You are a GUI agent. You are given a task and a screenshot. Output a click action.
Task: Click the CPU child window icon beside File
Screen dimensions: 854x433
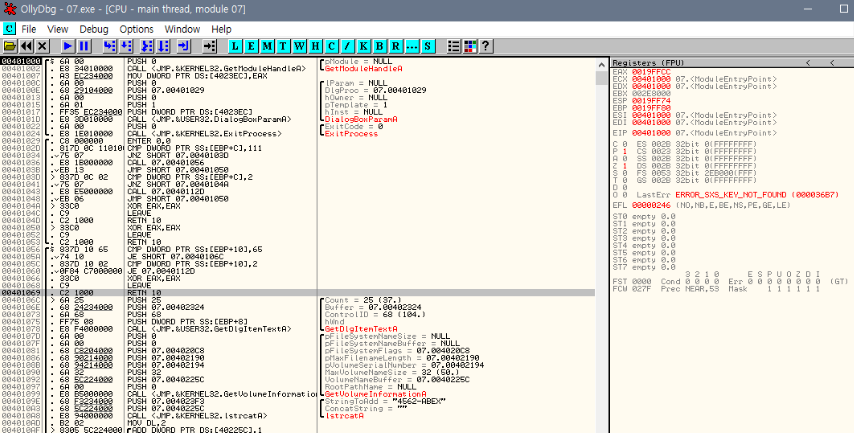tap(9, 28)
